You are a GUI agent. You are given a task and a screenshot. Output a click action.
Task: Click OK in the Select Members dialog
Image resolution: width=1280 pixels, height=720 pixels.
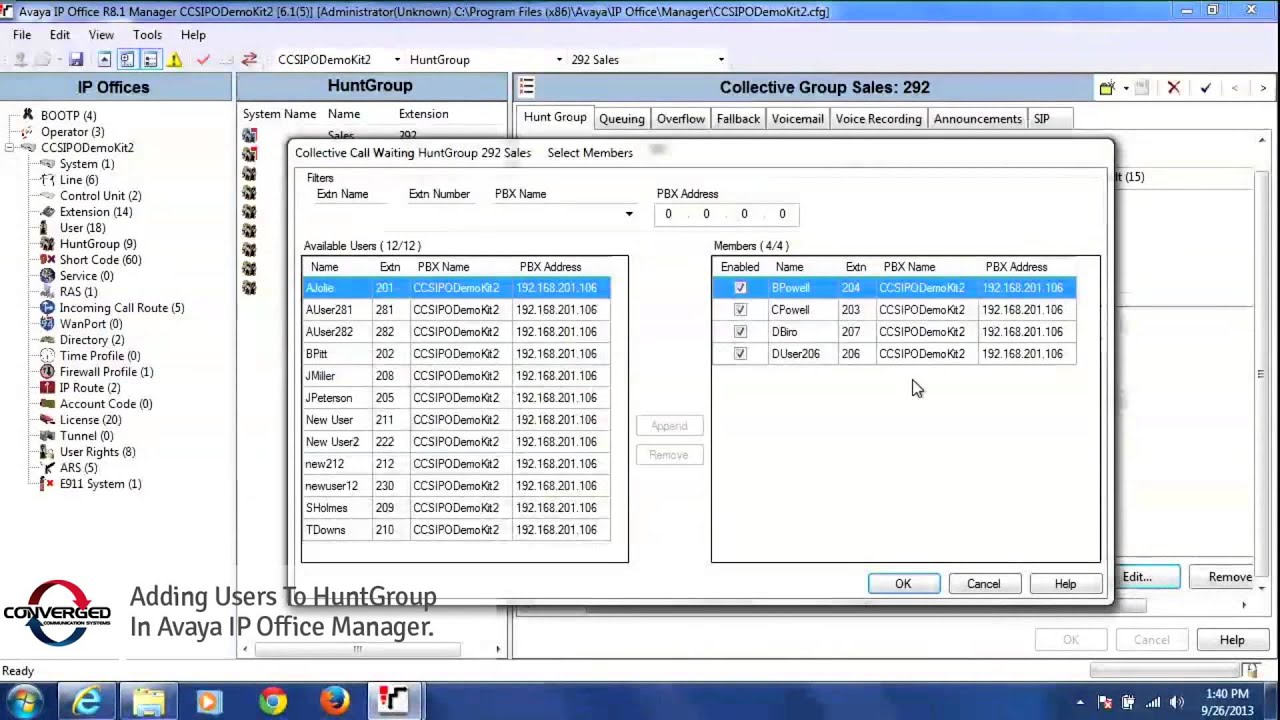[903, 584]
